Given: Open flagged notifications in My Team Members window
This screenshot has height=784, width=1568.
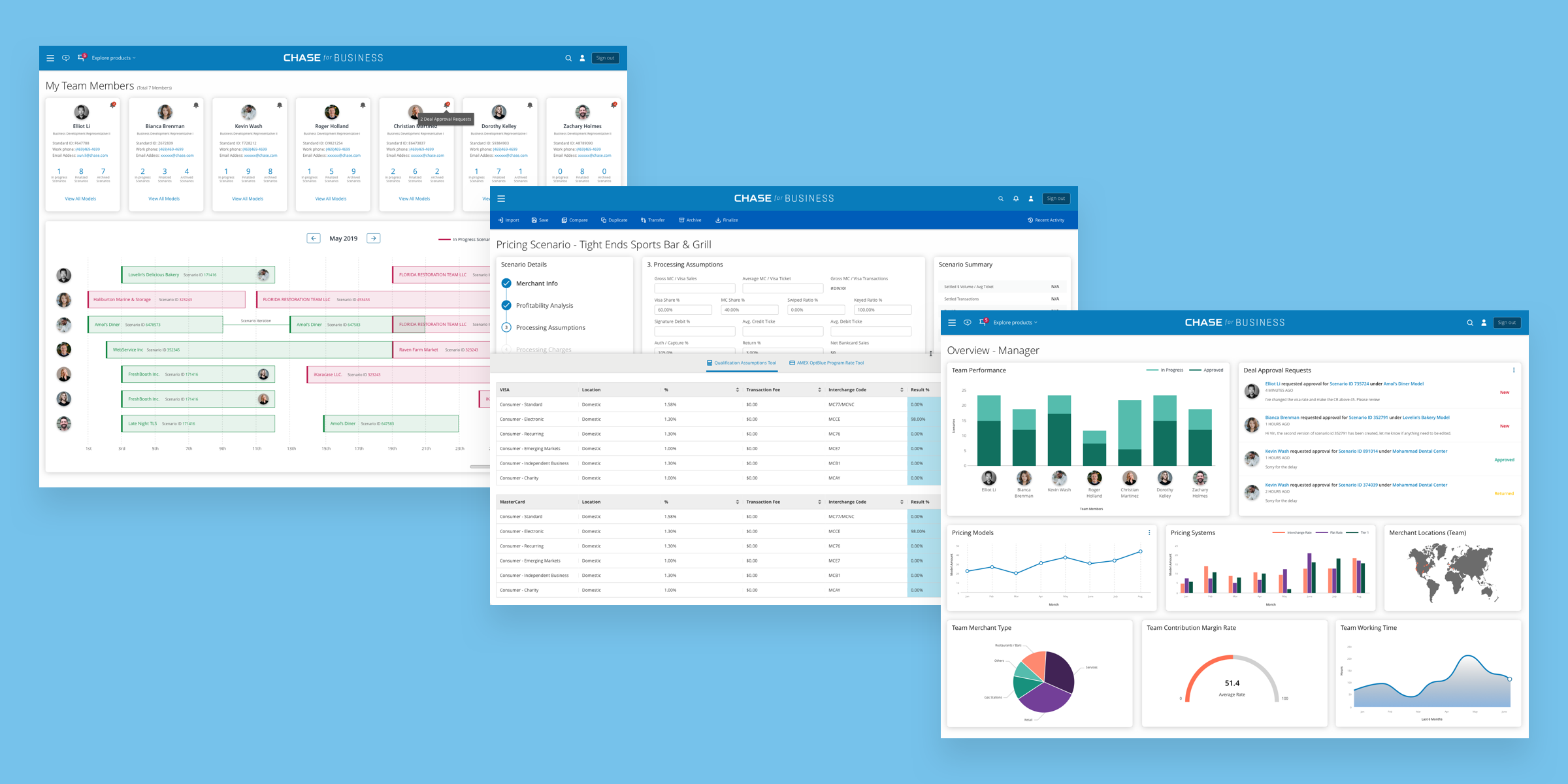Looking at the screenshot, I should [x=82, y=57].
